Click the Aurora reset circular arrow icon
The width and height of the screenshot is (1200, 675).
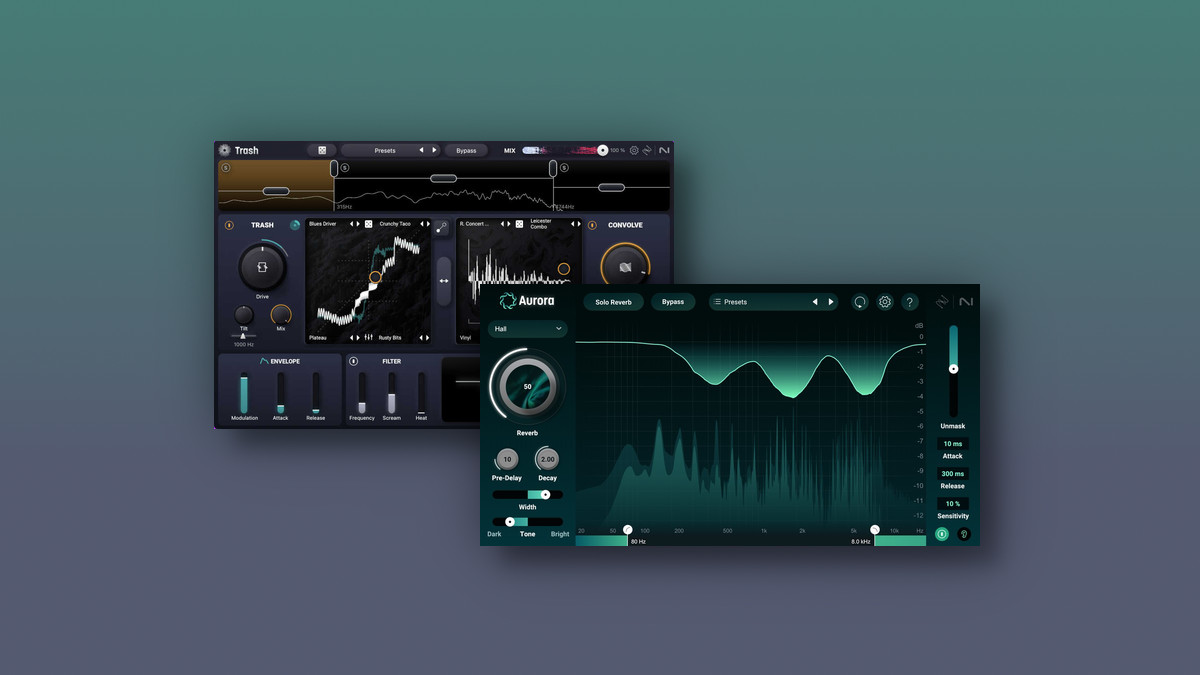pyautogui.click(x=860, y=302)
